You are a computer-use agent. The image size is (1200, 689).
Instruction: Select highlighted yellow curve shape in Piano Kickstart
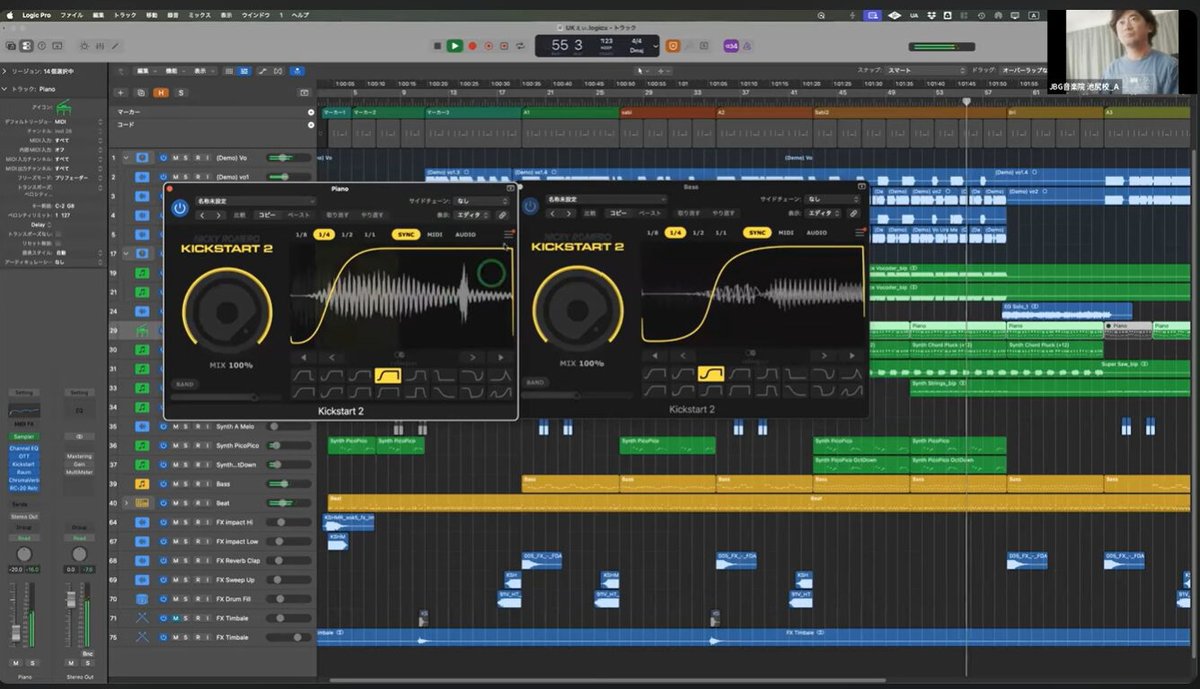[388, 375]
